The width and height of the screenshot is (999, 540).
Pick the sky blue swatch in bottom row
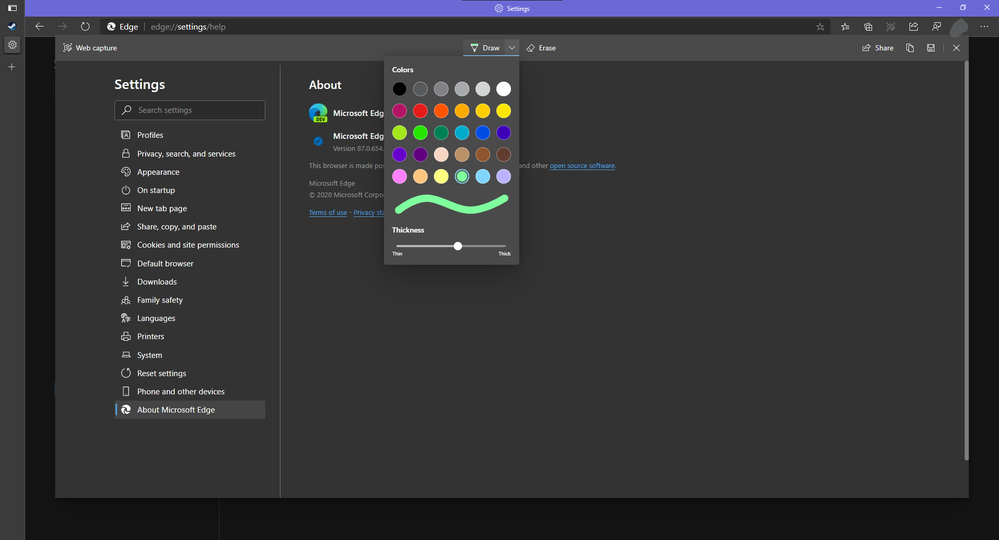point(483,176)
